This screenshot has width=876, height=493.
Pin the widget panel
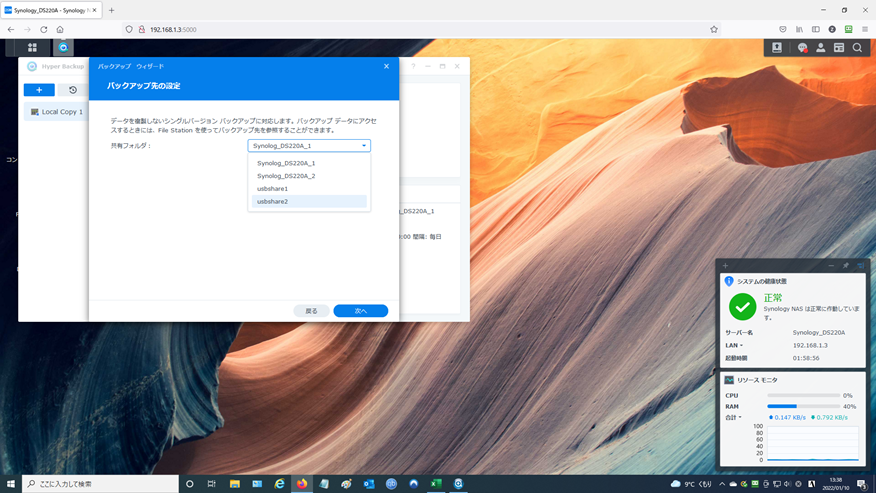[x=845, y=266]
